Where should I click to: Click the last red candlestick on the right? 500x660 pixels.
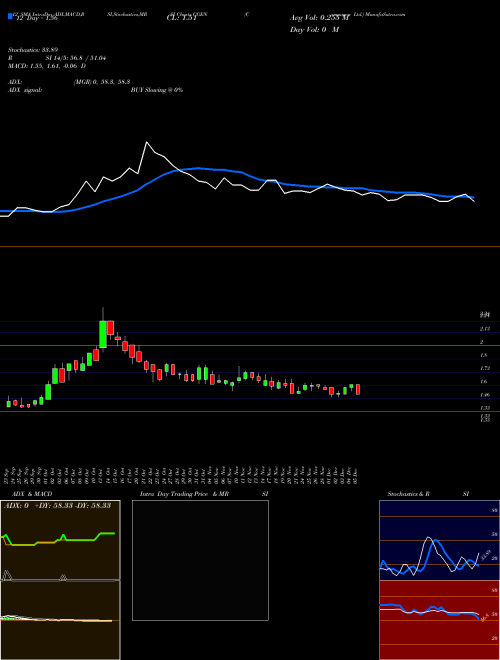[x=358, y=389]
